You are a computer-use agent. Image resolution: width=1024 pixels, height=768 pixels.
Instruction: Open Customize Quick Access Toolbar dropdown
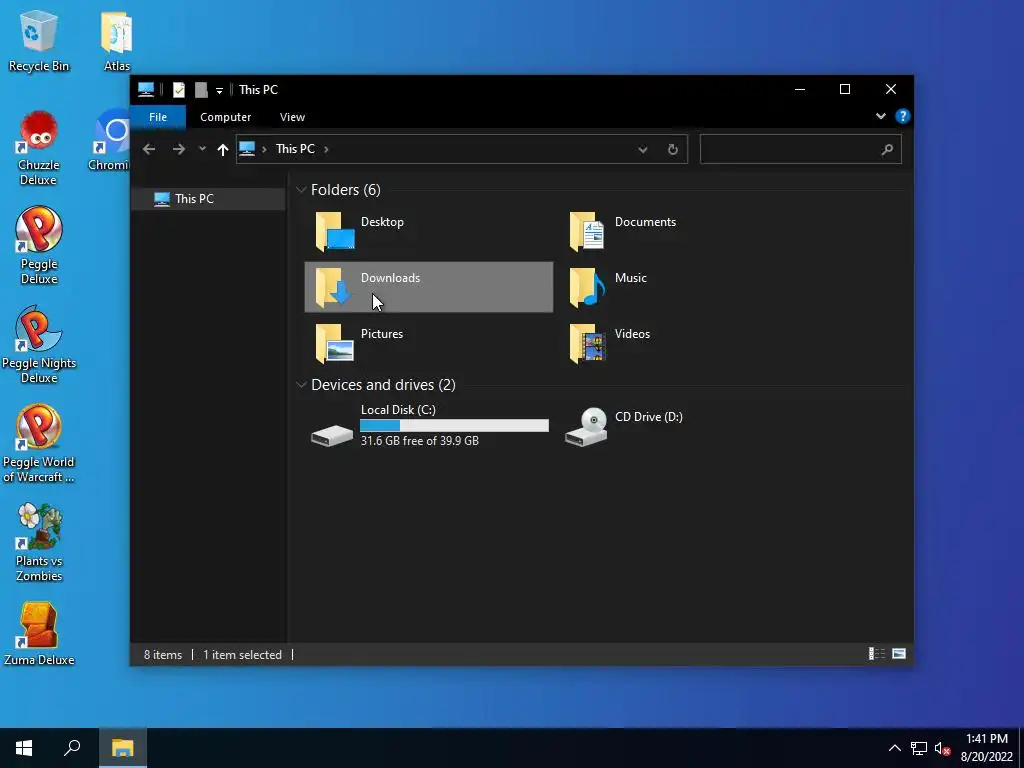pos(219,90)
